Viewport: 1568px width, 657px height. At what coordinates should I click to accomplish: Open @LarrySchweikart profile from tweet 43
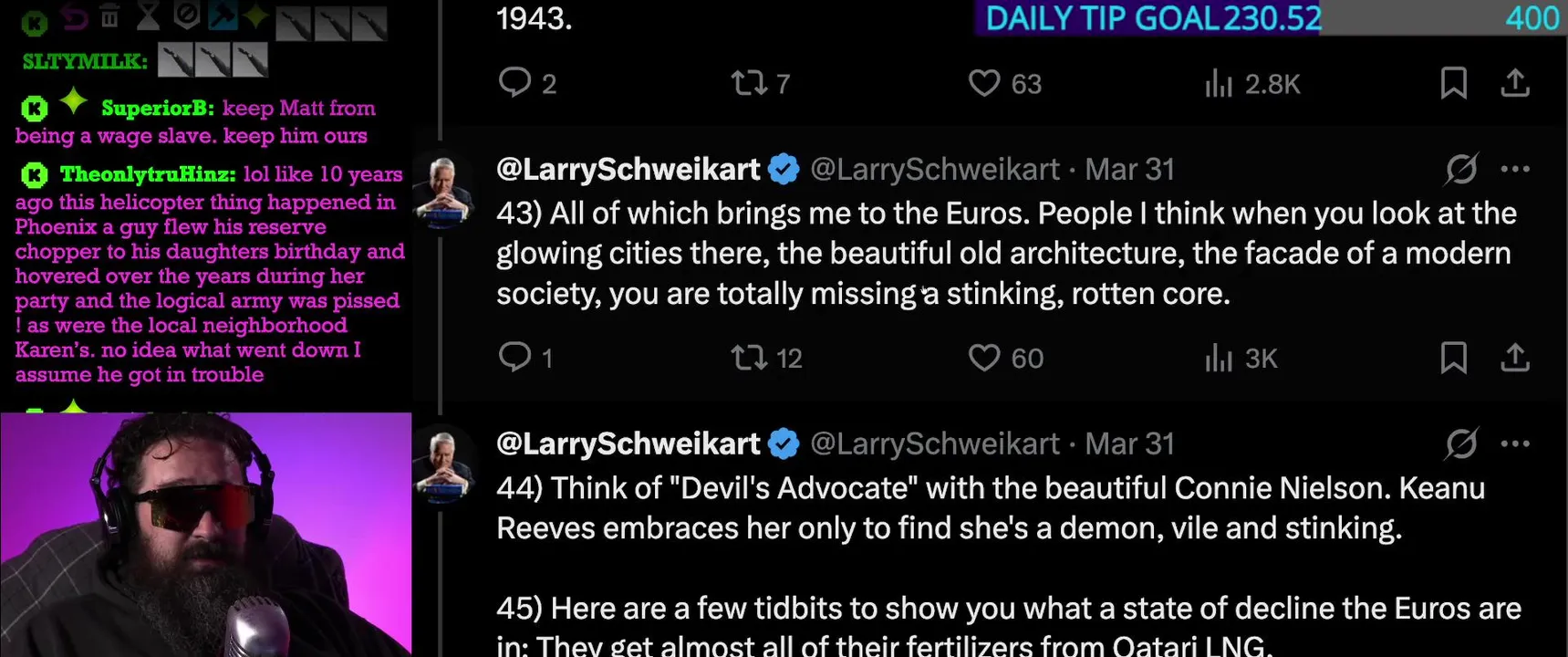pyautogui.click(x=628, y=169)
